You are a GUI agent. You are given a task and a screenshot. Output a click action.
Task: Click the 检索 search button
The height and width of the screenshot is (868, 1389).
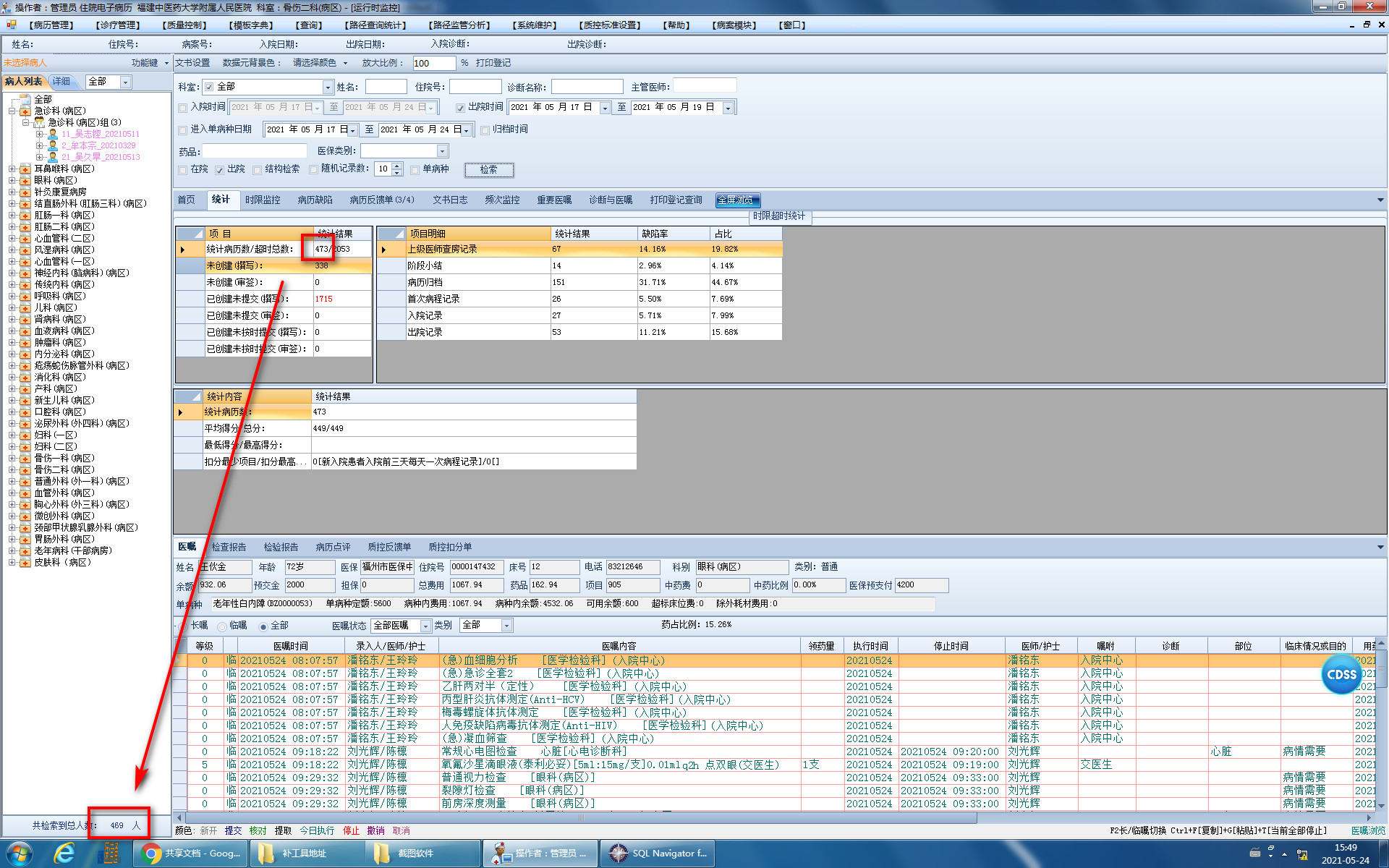488,170
